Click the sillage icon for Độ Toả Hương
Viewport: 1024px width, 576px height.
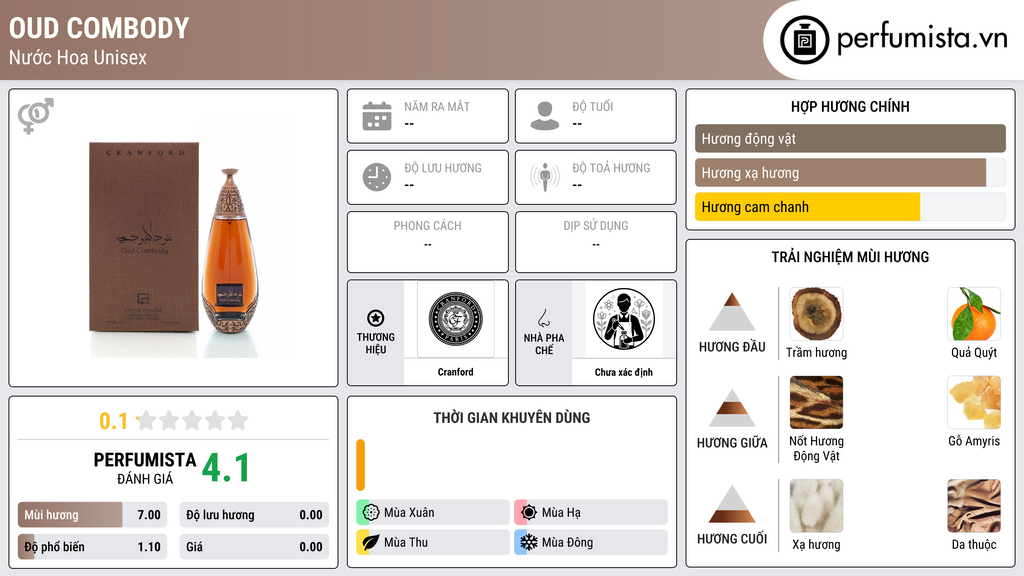pyautogui.click(x=545, y=177)
